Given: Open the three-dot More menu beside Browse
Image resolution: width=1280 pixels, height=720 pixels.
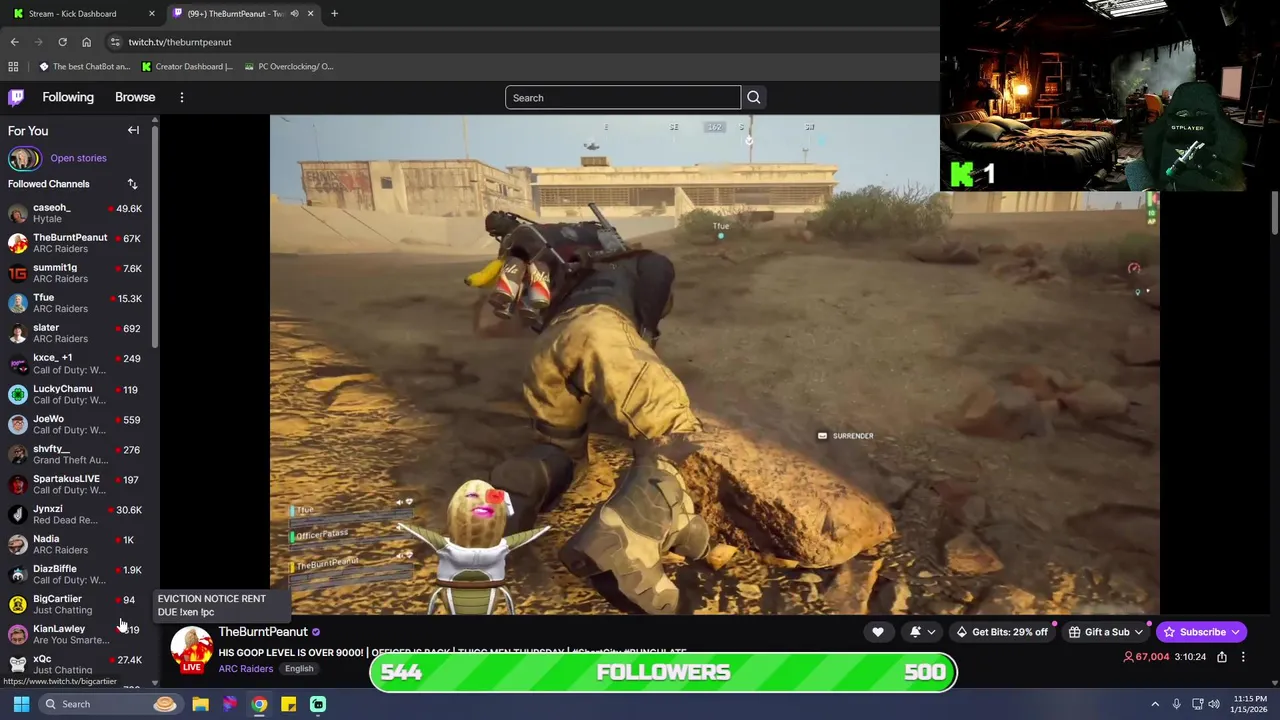Looking at the screenshot, I should pyautogui.click(x=182, y=97).
